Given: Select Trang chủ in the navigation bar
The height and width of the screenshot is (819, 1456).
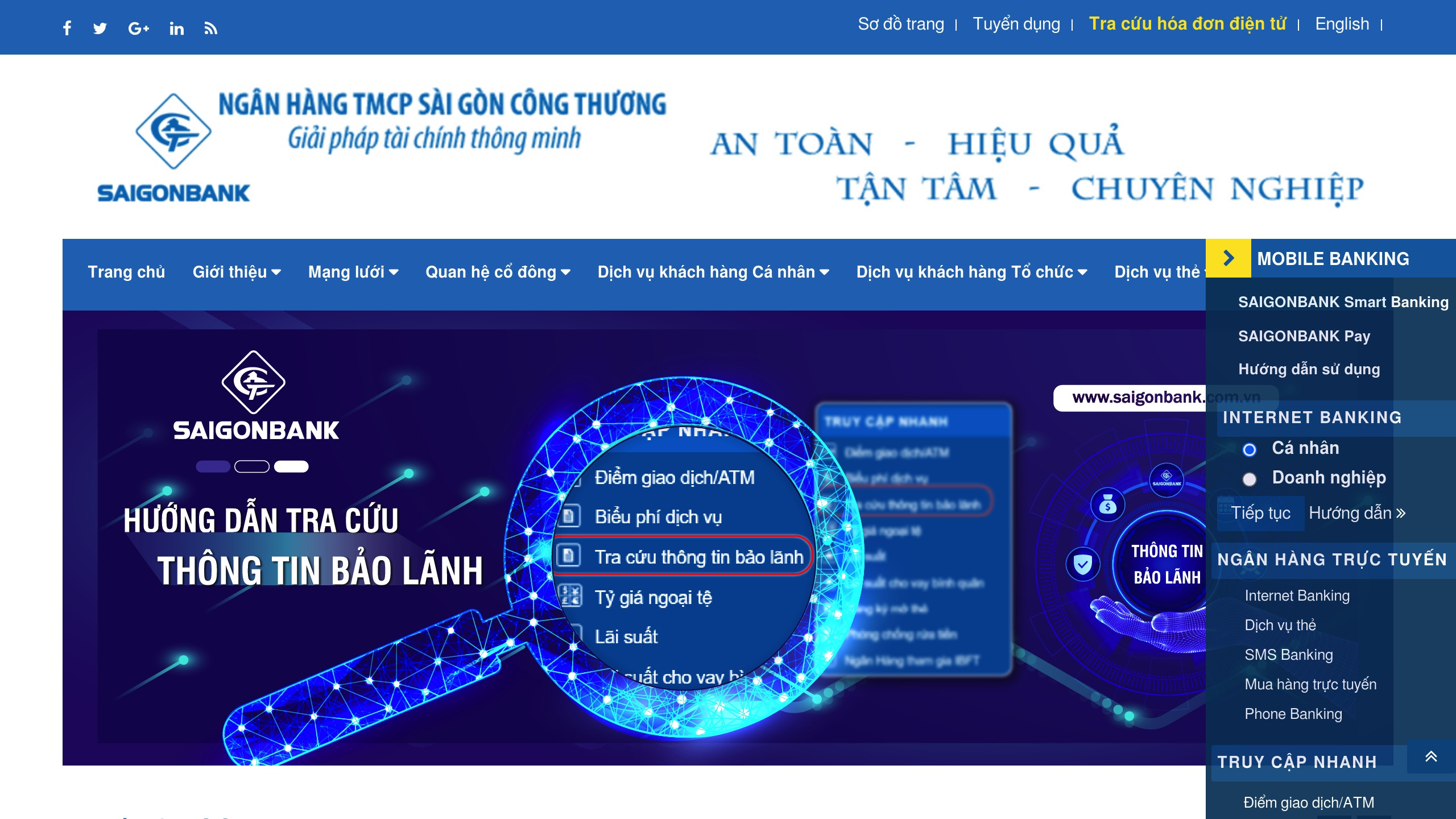Looking at the screenshot, I should [x=126, y=272].
